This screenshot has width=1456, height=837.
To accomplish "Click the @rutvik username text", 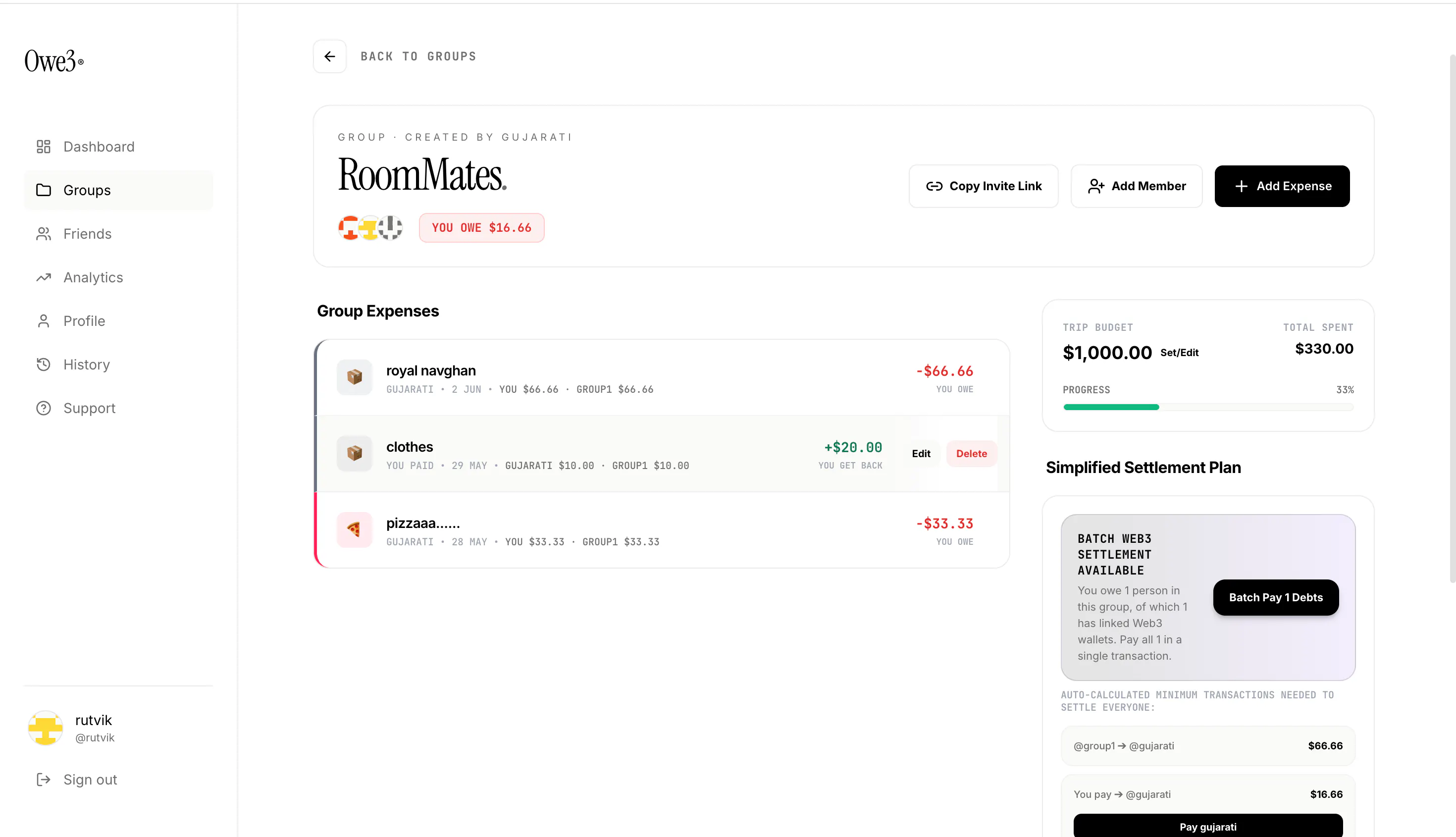I will tap(95, 737).
